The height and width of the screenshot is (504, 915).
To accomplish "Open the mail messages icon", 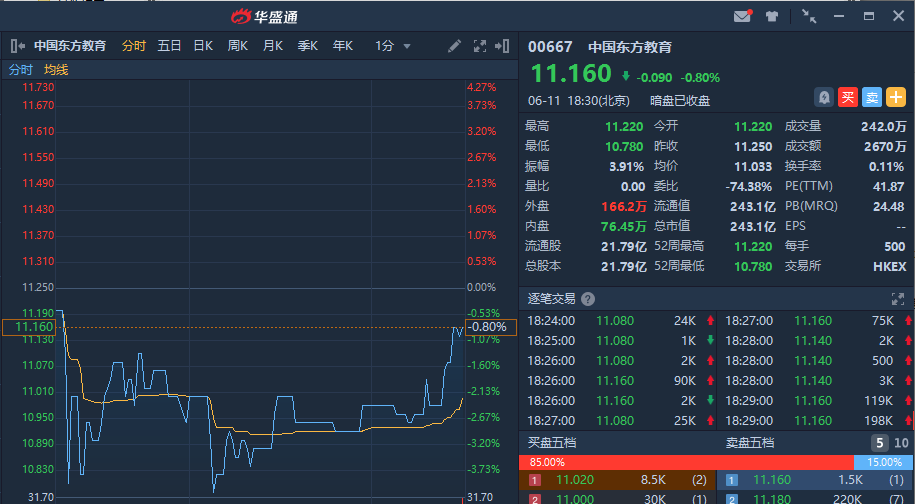I will (x=742, y=16).
